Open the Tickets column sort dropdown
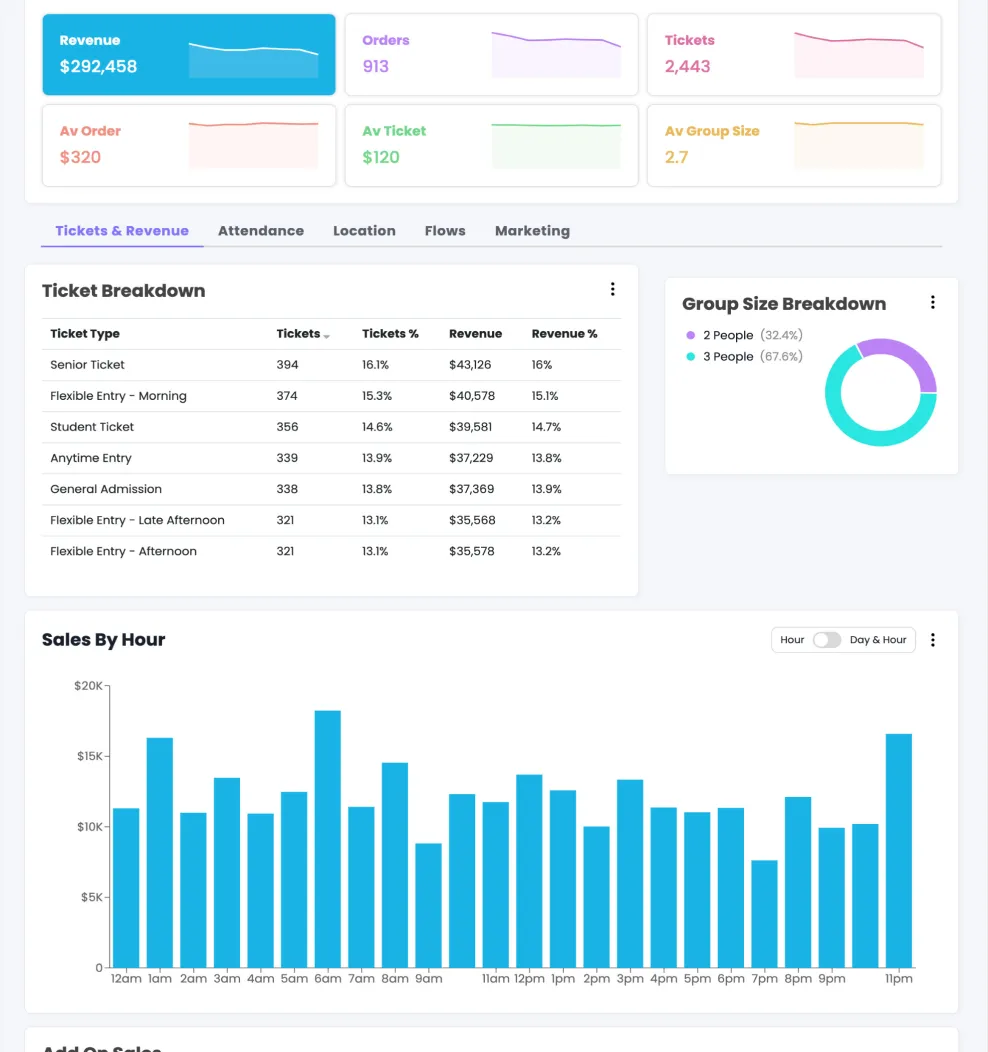 [327, 336]
